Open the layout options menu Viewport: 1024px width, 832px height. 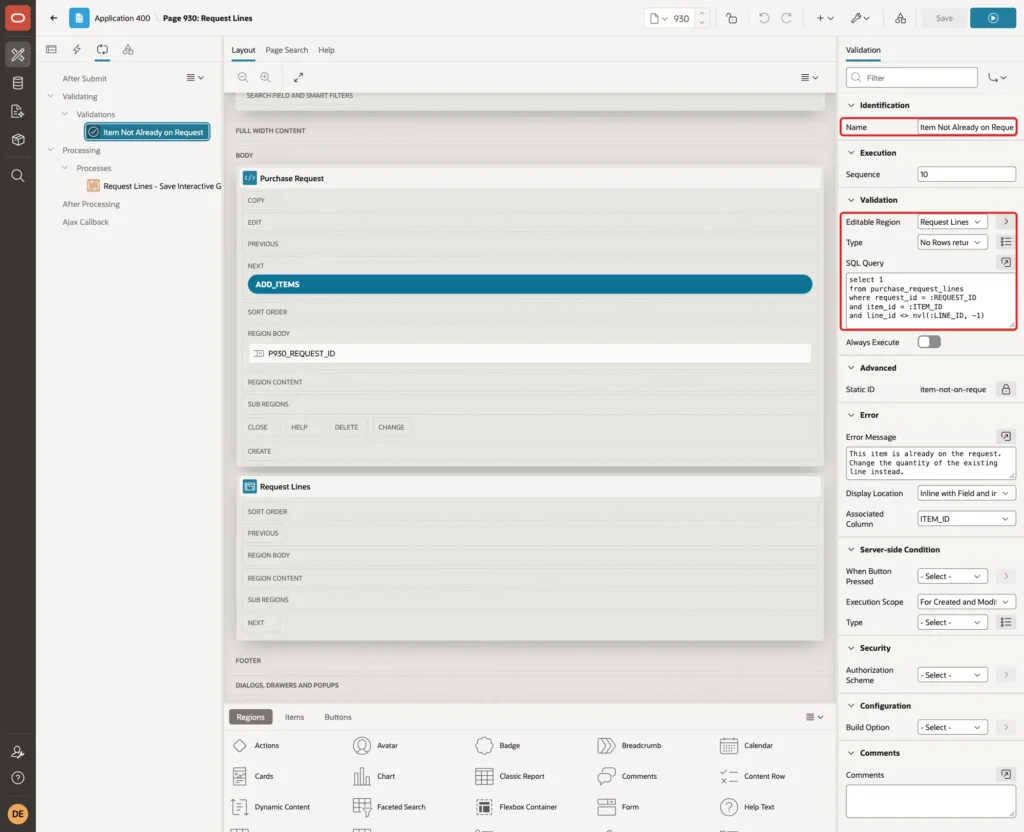click(x=809, y=77)
